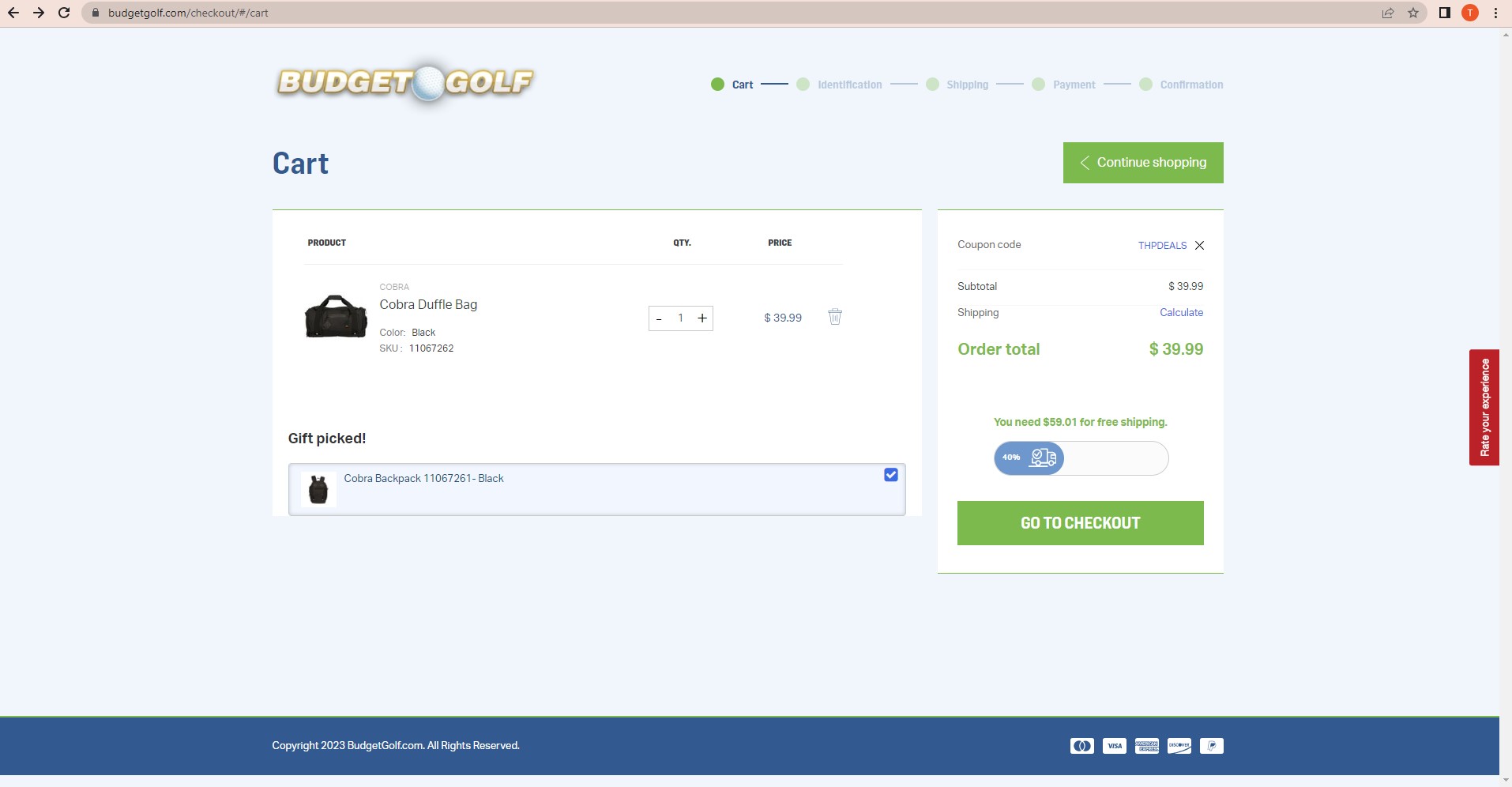Click the Color: Black attribute
Screen dimensions: 1512x787
pos(408,333)
